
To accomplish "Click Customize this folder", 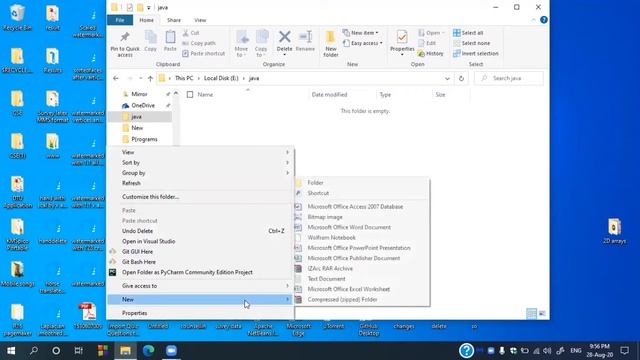I will click(x=200, y=197).
